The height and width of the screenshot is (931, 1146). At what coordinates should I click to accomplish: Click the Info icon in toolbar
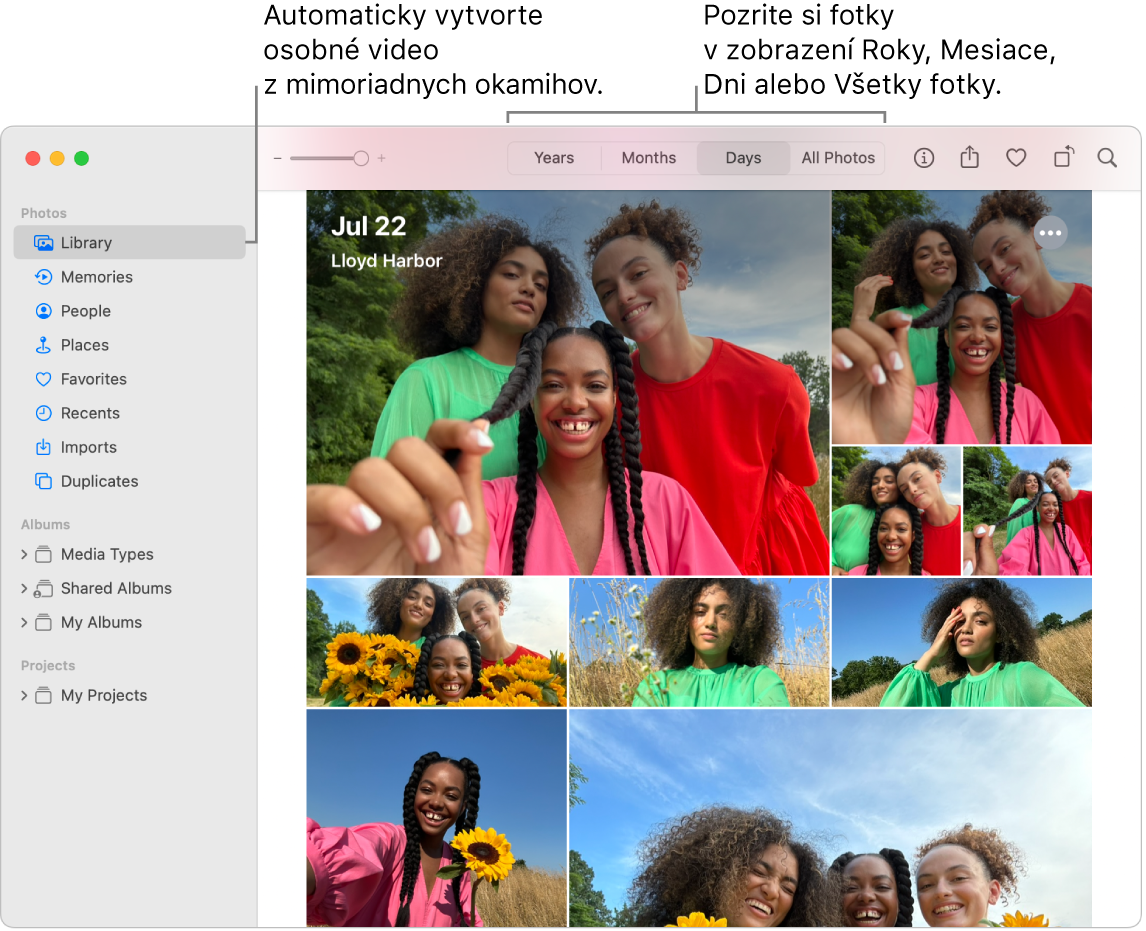924,158
